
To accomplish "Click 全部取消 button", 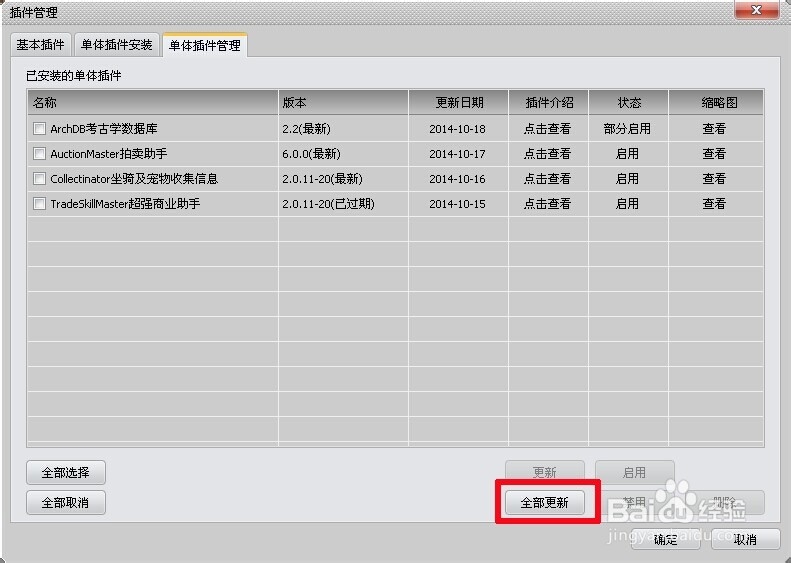I will click(66, 502).
